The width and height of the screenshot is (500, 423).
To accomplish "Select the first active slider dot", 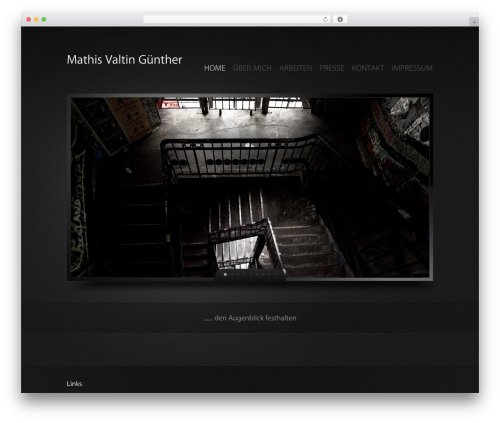I will point(225,274).
